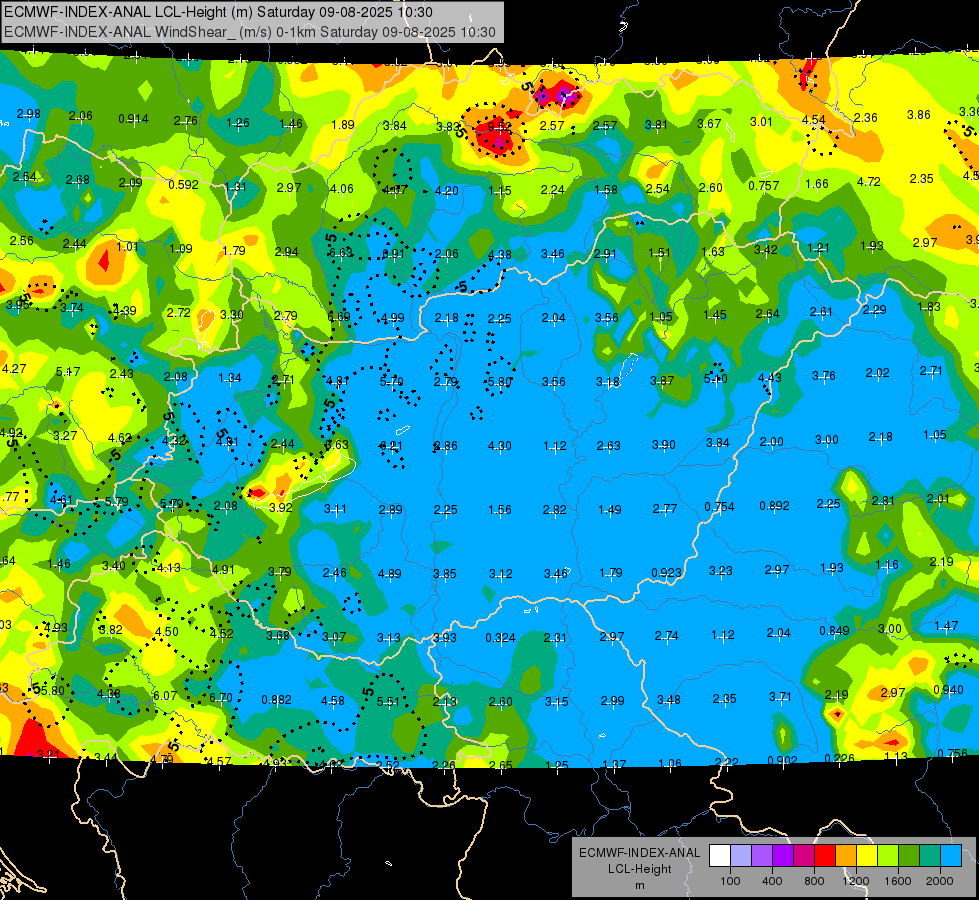
Task: Click the 4.58 wind shear value
Action: tap(332, 701)
